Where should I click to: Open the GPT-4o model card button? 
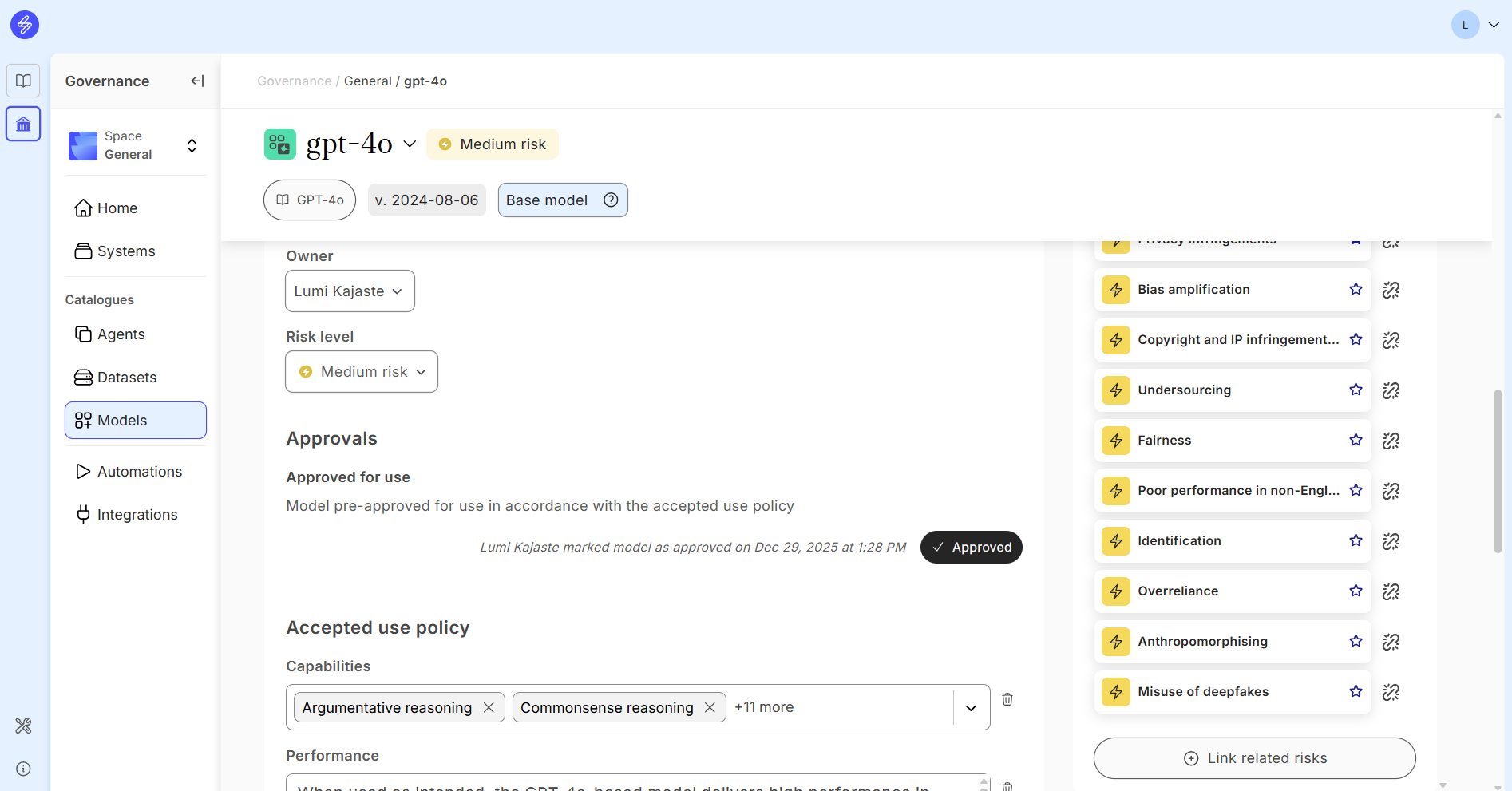pos(310,200)
